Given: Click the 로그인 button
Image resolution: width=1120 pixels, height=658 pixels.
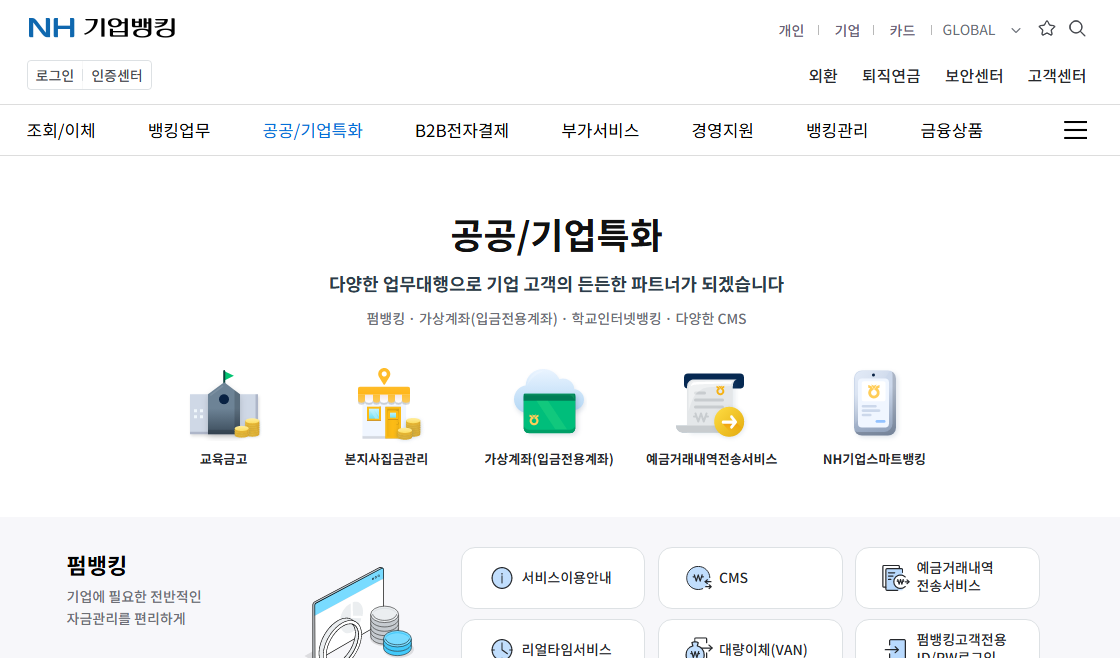Looking at the screenshot, I should [x=55, y=76].
